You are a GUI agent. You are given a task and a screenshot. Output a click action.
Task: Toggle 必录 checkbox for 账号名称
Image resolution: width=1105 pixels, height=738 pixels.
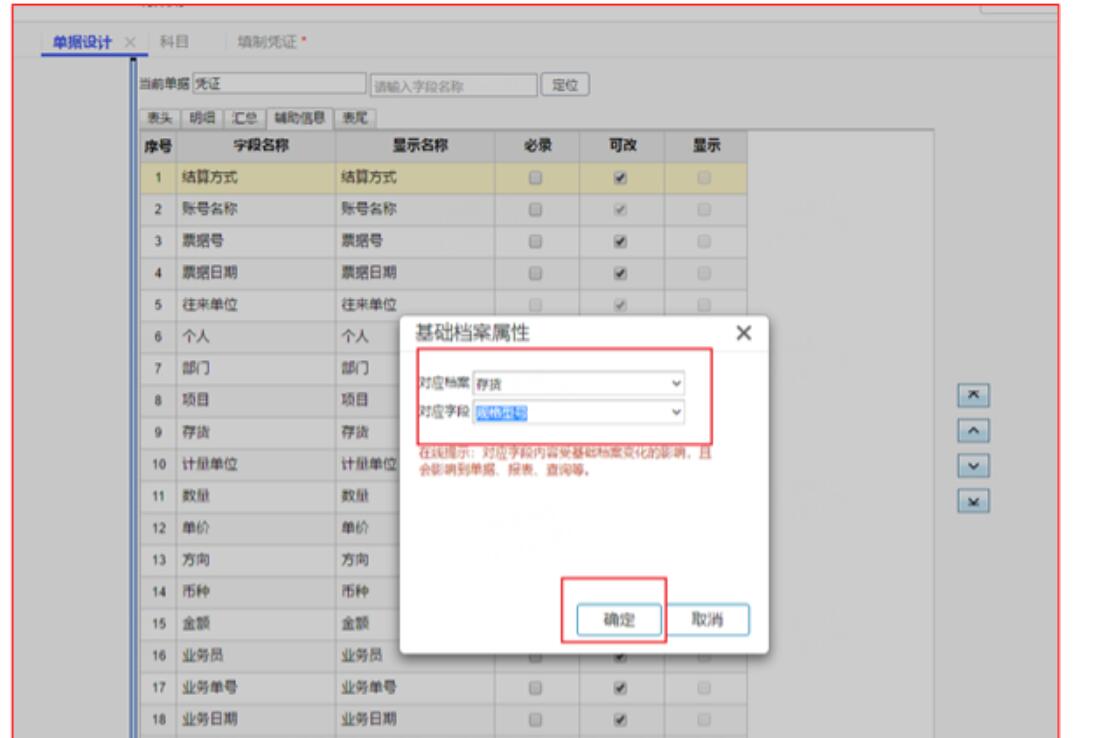point(536,209)
